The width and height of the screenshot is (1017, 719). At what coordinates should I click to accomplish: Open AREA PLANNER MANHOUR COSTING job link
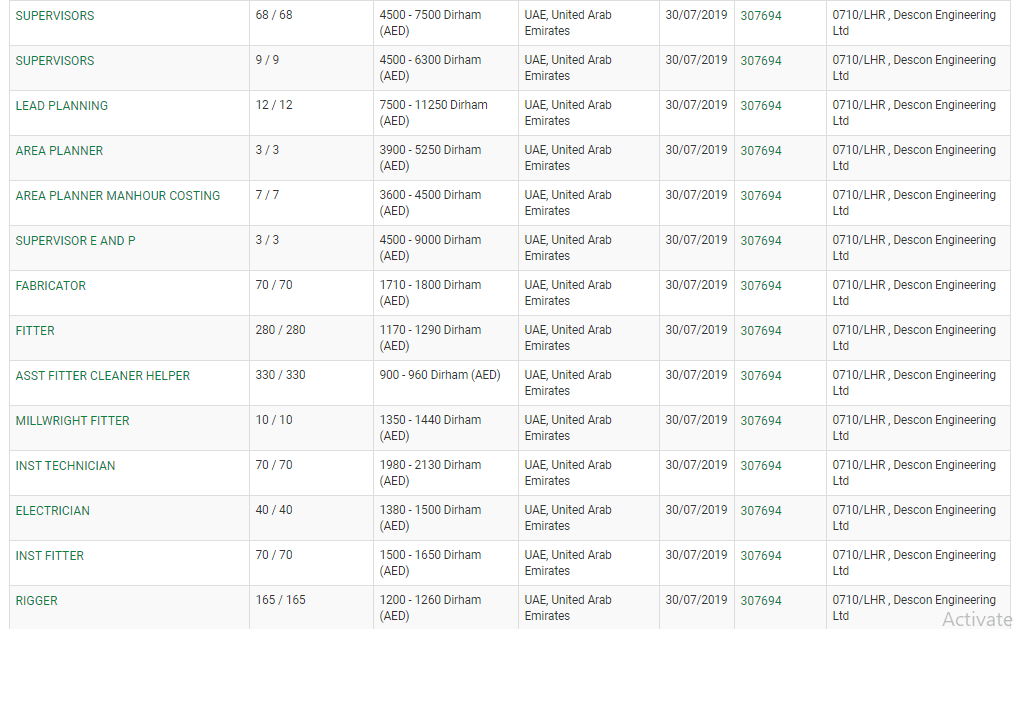[x=117, y=196]
